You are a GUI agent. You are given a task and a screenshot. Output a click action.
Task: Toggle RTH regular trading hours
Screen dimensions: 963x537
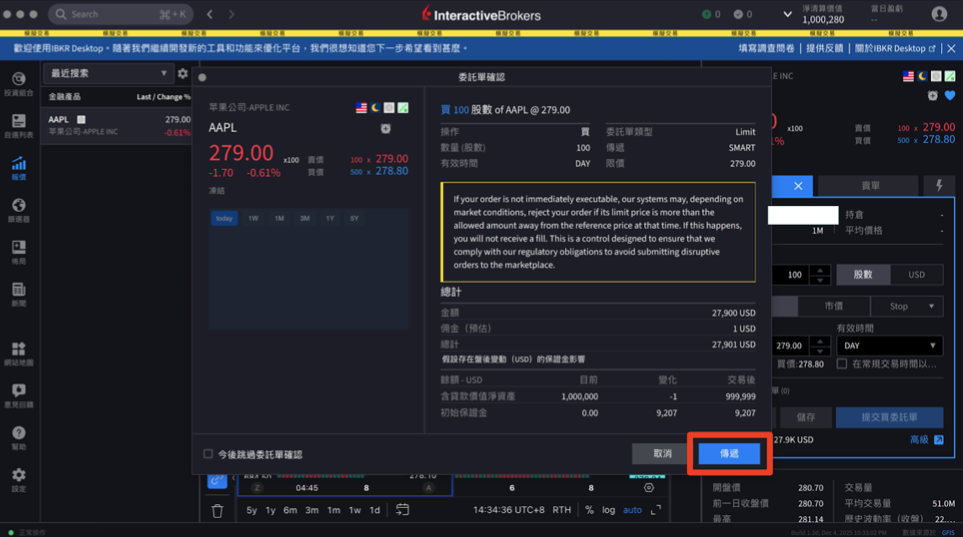[561, 509]
